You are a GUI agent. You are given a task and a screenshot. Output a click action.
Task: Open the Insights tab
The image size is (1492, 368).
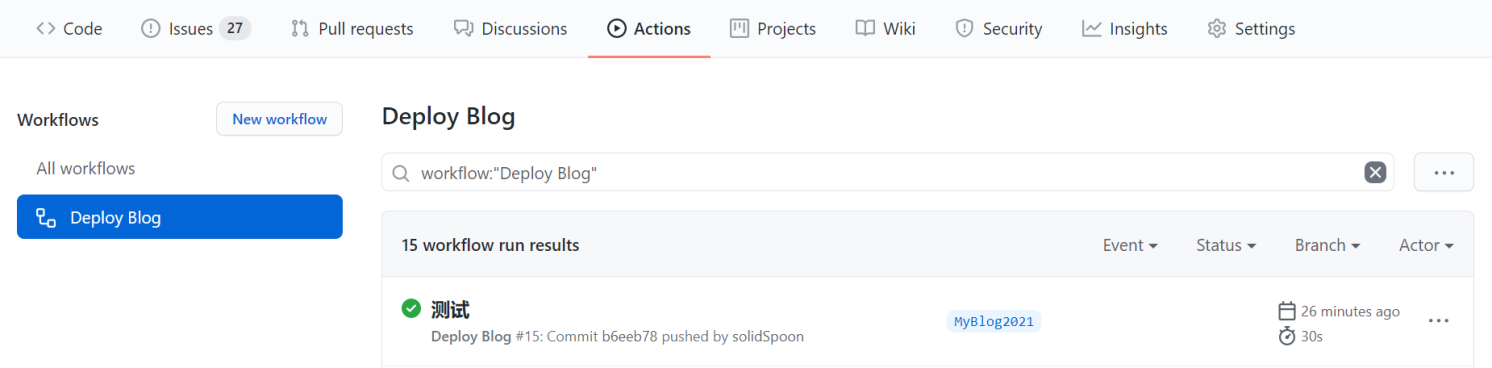click(1125, 29)
